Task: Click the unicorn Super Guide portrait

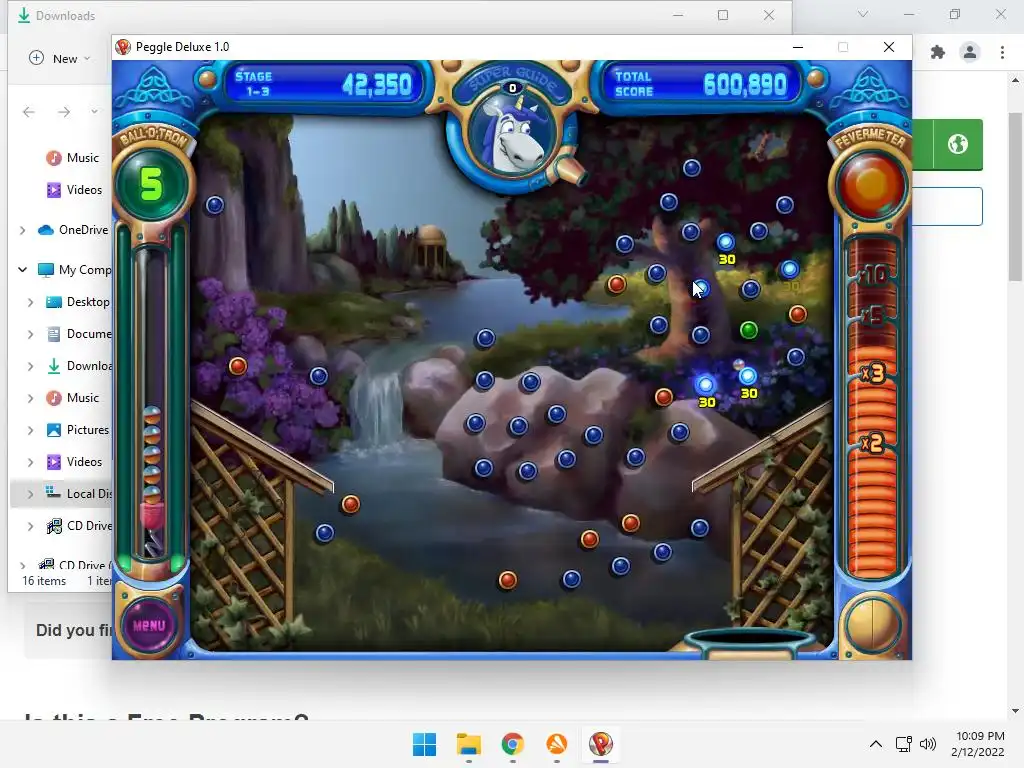Action: click(513, 136)
